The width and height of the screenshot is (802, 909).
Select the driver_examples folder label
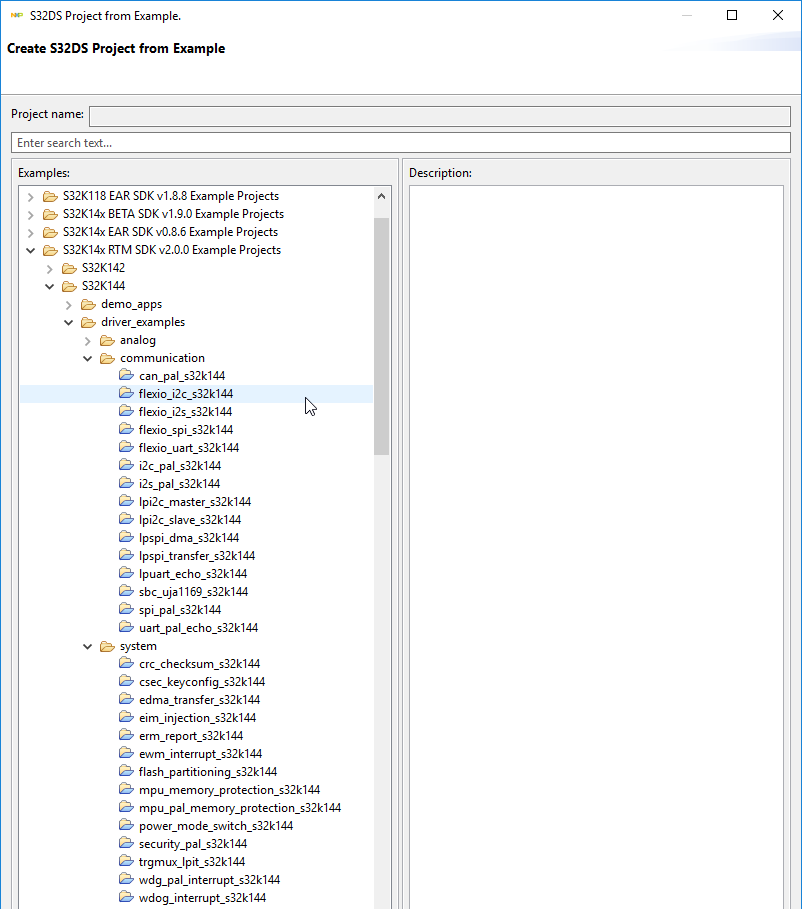[x=143, y=322]
